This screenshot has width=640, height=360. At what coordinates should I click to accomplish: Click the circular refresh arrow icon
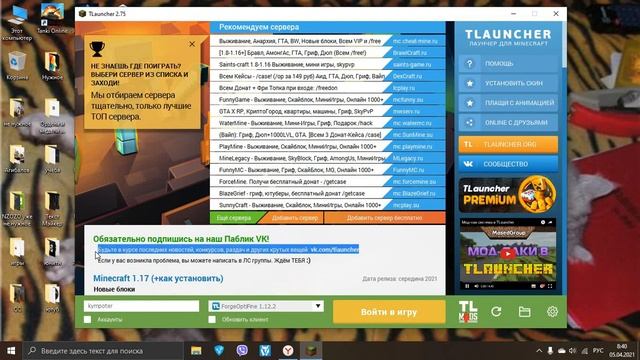496,312
